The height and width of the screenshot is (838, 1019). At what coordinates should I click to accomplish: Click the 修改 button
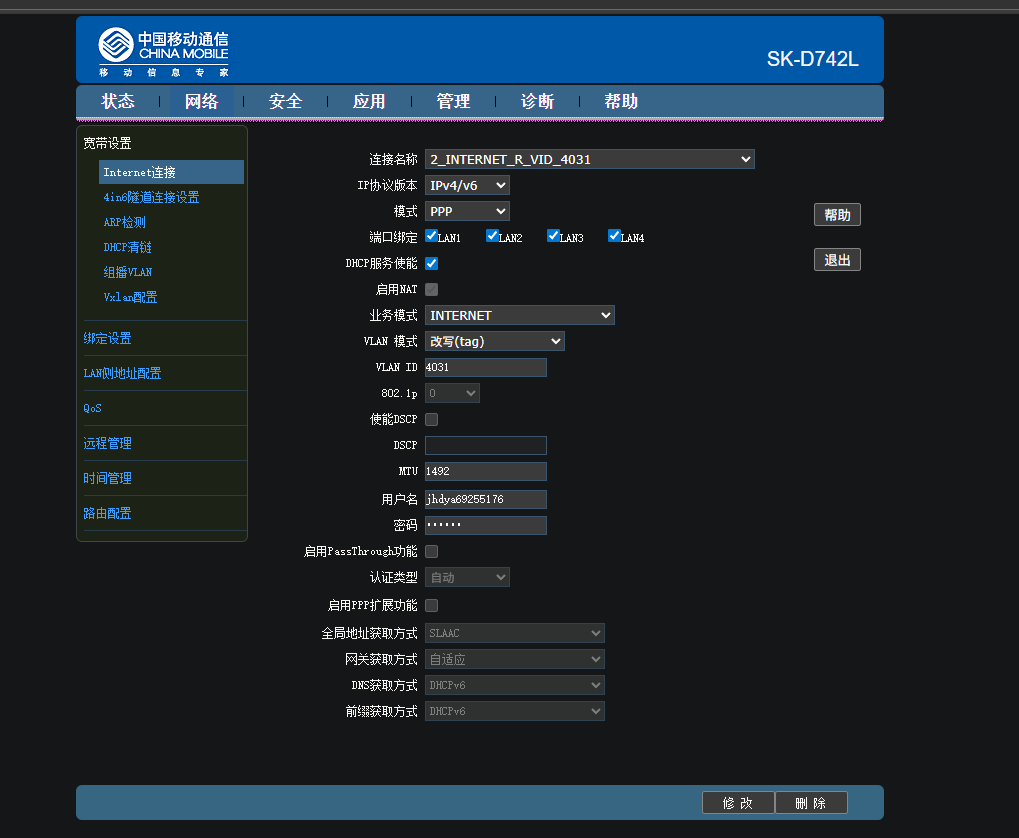738,803
